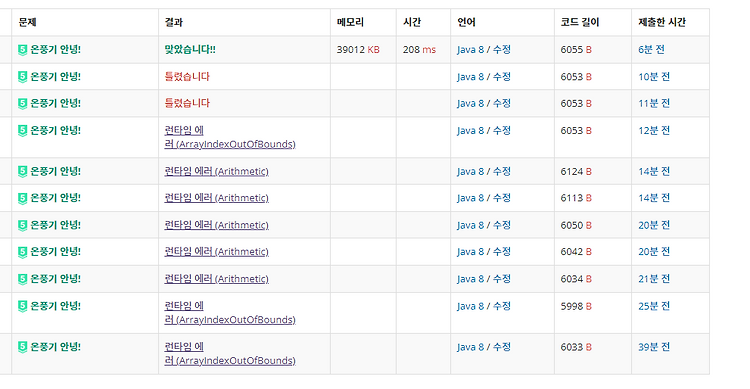
Task: Click the 12분 전 submission time
Action: [654, 131]
